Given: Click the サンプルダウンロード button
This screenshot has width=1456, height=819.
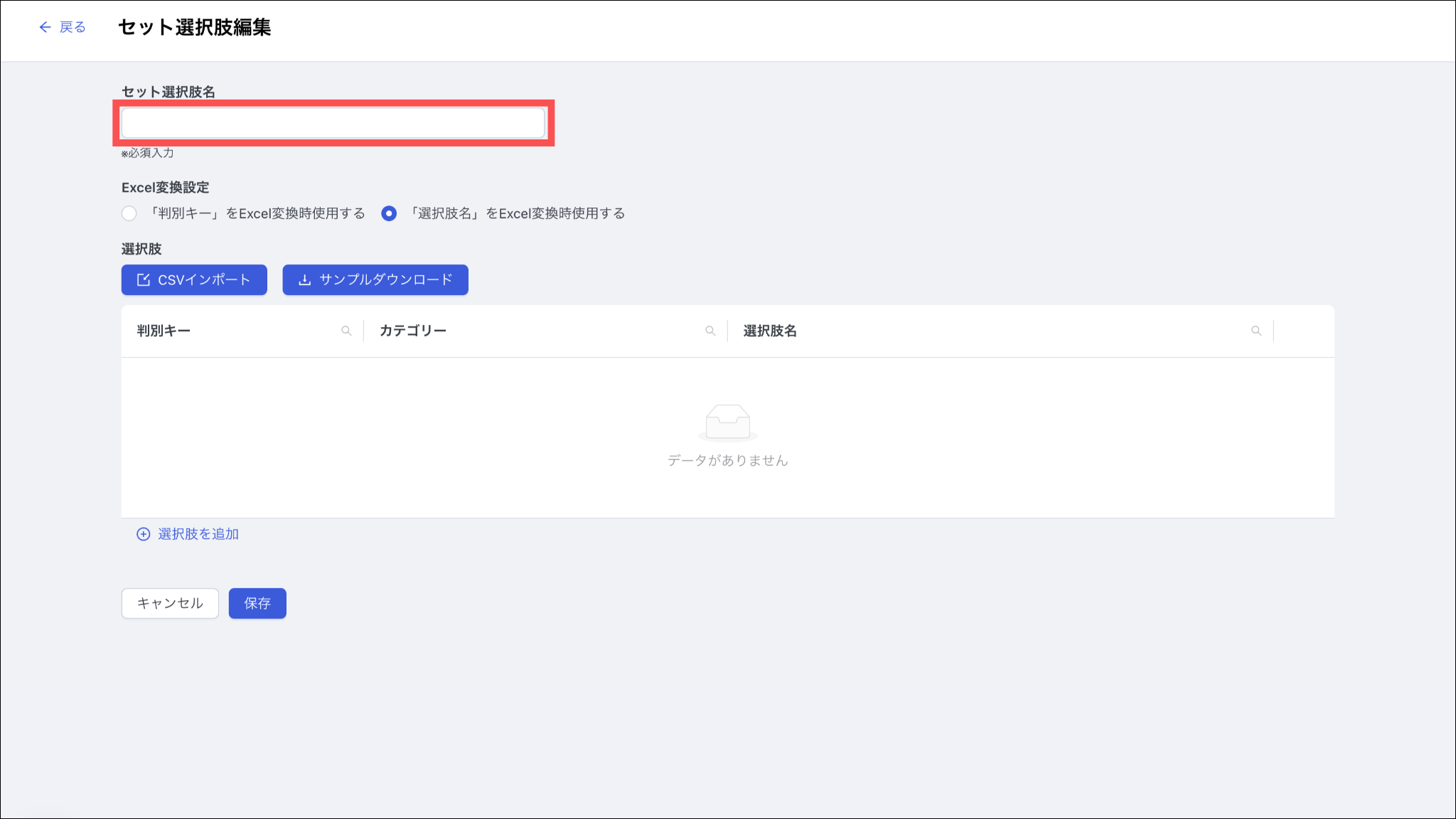Looking at the screenshot, I should tap(375, 280).
